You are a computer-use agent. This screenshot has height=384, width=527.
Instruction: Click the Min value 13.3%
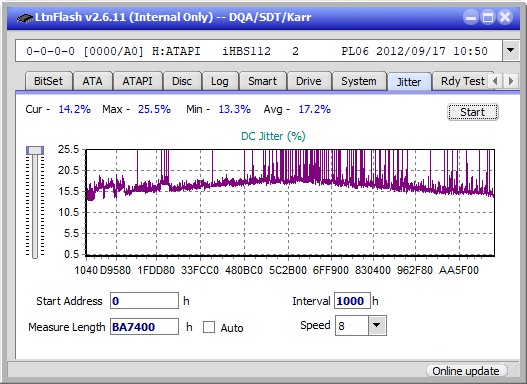(x=235, y=109)
